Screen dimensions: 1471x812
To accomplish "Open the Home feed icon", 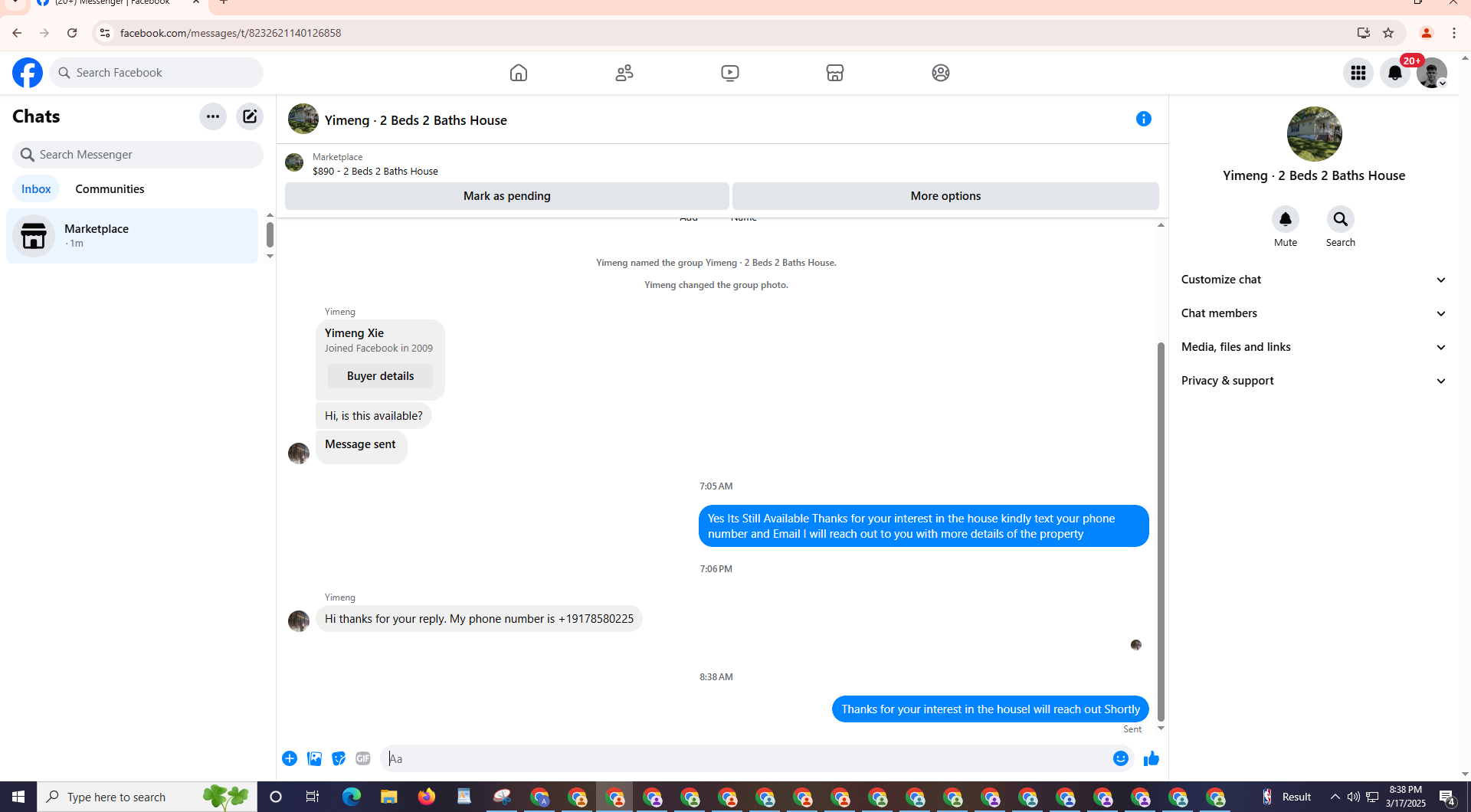I will [x=519, y=73].
